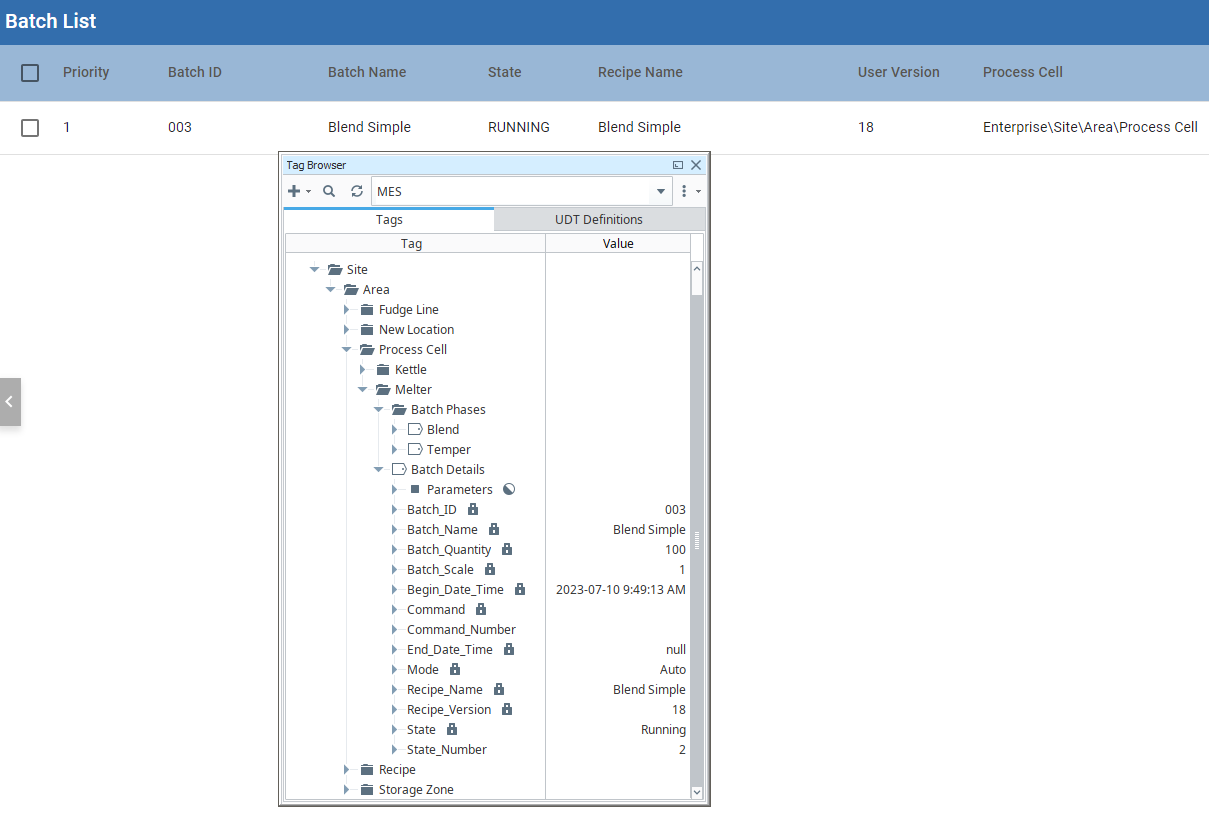This screenshot has width=1209, height=814.
Task: Click the Priority column header
Action: (x=86, y=72)
